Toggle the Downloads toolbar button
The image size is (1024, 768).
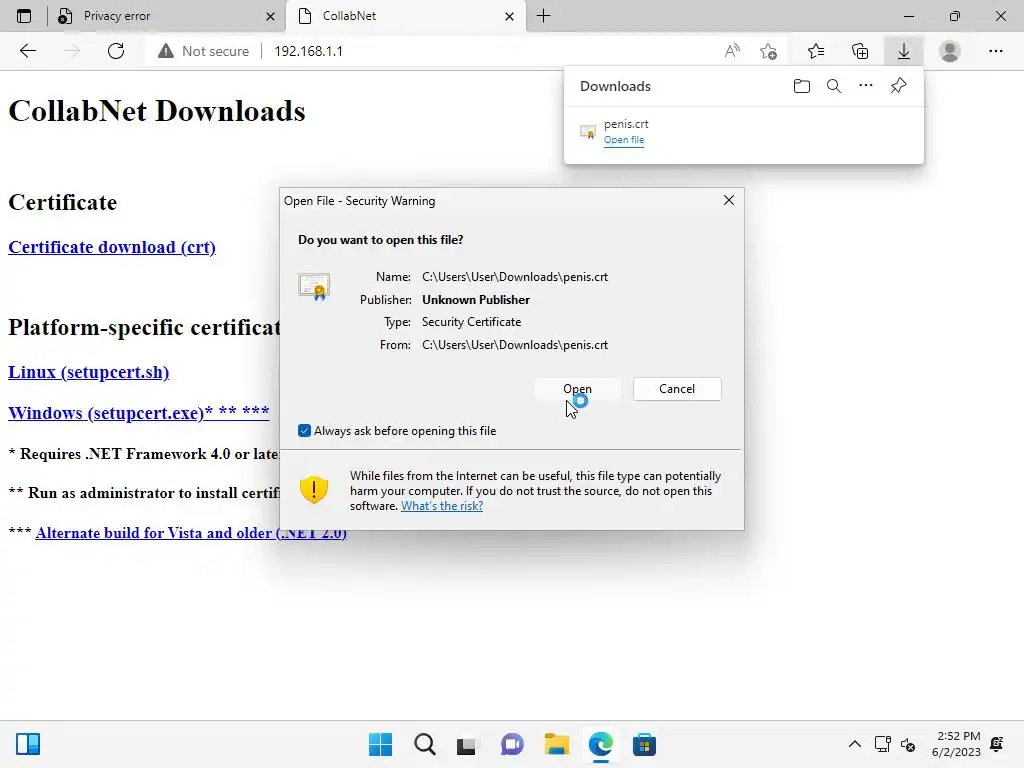click(x=904, y=51)
